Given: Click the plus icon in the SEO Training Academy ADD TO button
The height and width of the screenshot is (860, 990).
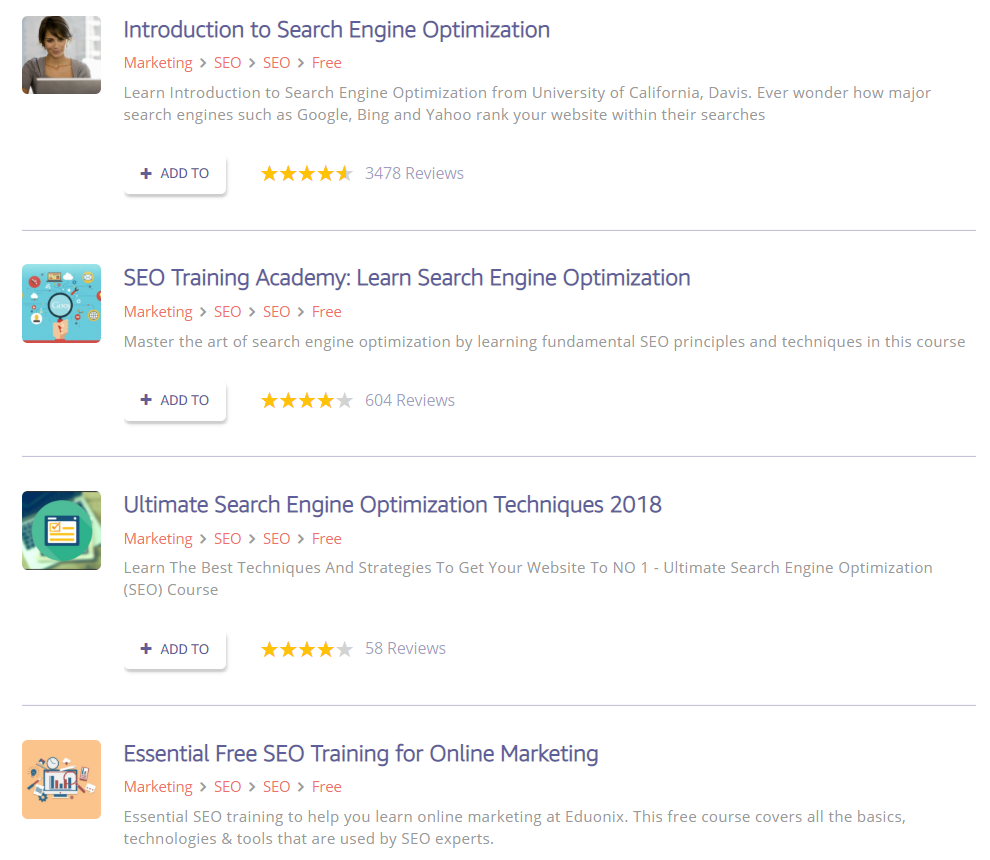Looking at the screenshot, I should (146, 400).
